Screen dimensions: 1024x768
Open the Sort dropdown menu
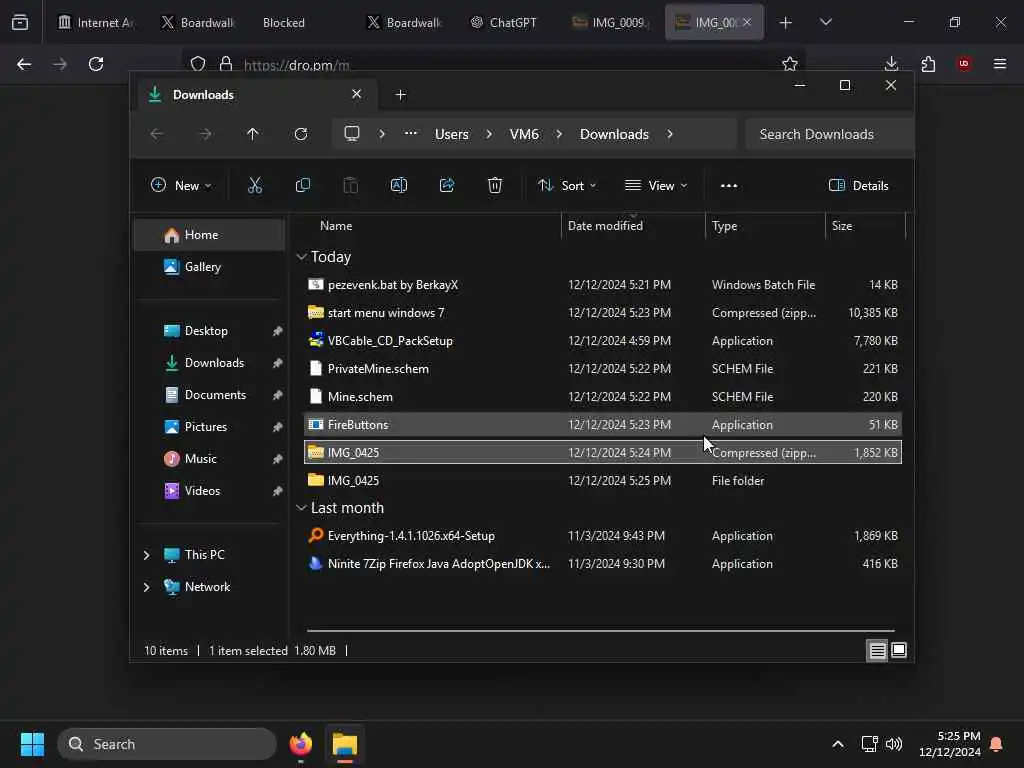tap(567, 185)
